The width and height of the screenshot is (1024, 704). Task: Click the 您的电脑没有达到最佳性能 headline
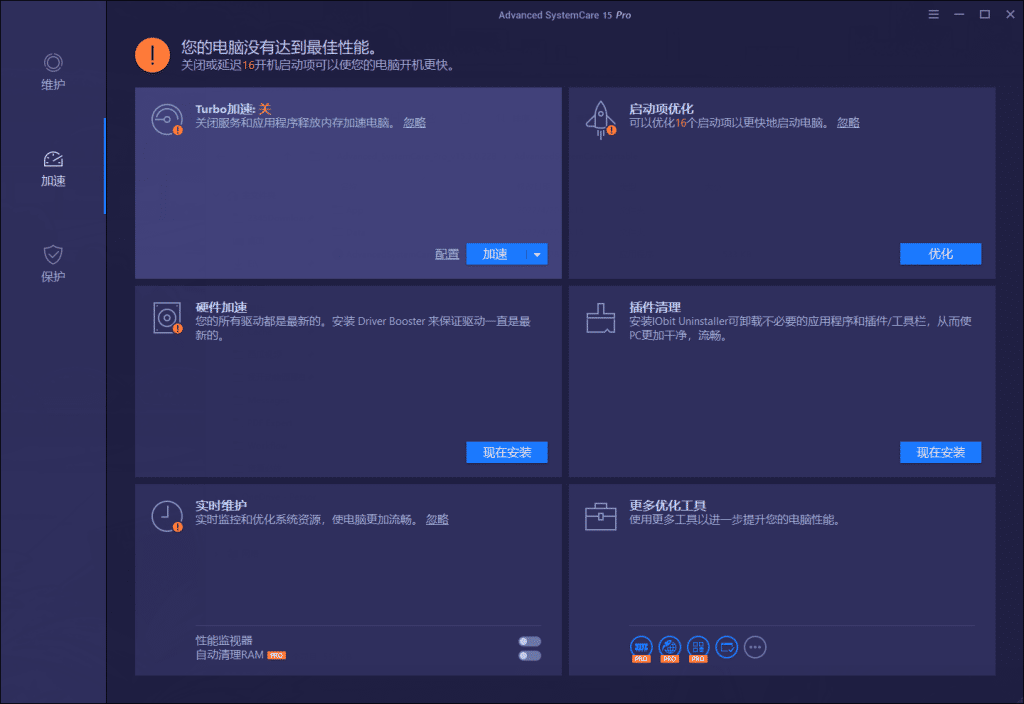coord(279,47)
